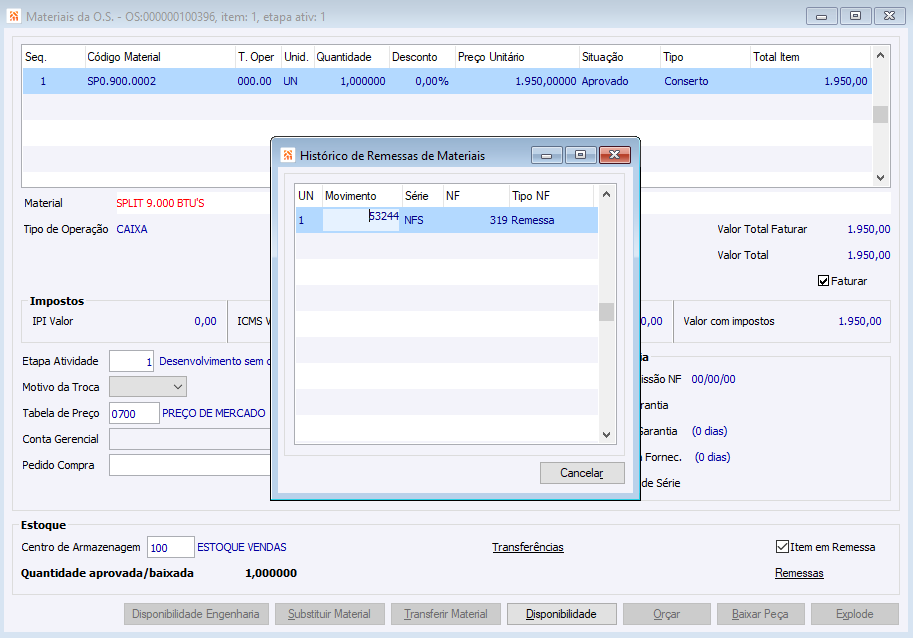Screen dimensions: 913x638
Task: Minimize the Histórico de Remessas dialog
Action: point(546,155)
